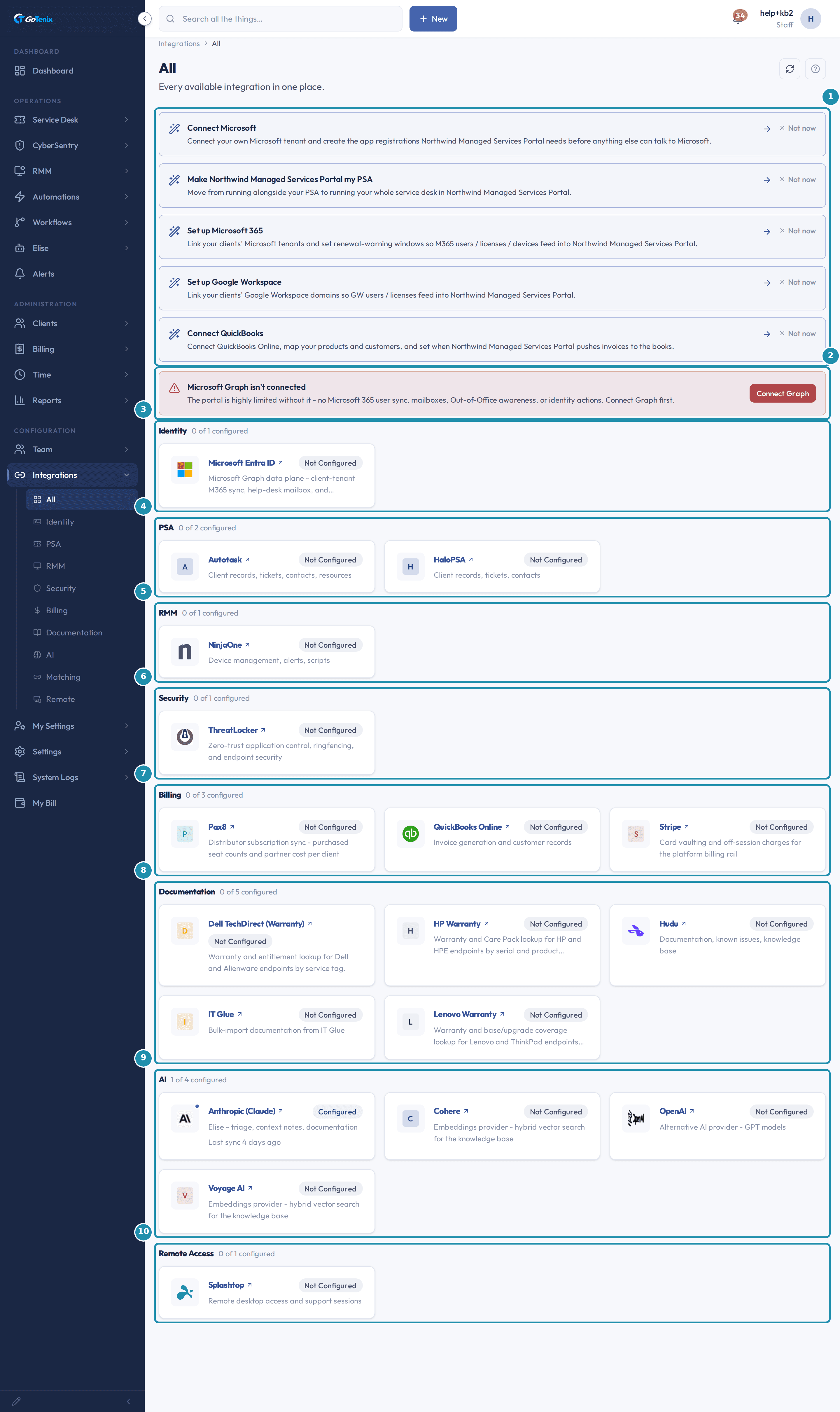The height and width of the screenshot is (1412, 840).
Task: Expand the Clients menu
Action: point(72,323)
